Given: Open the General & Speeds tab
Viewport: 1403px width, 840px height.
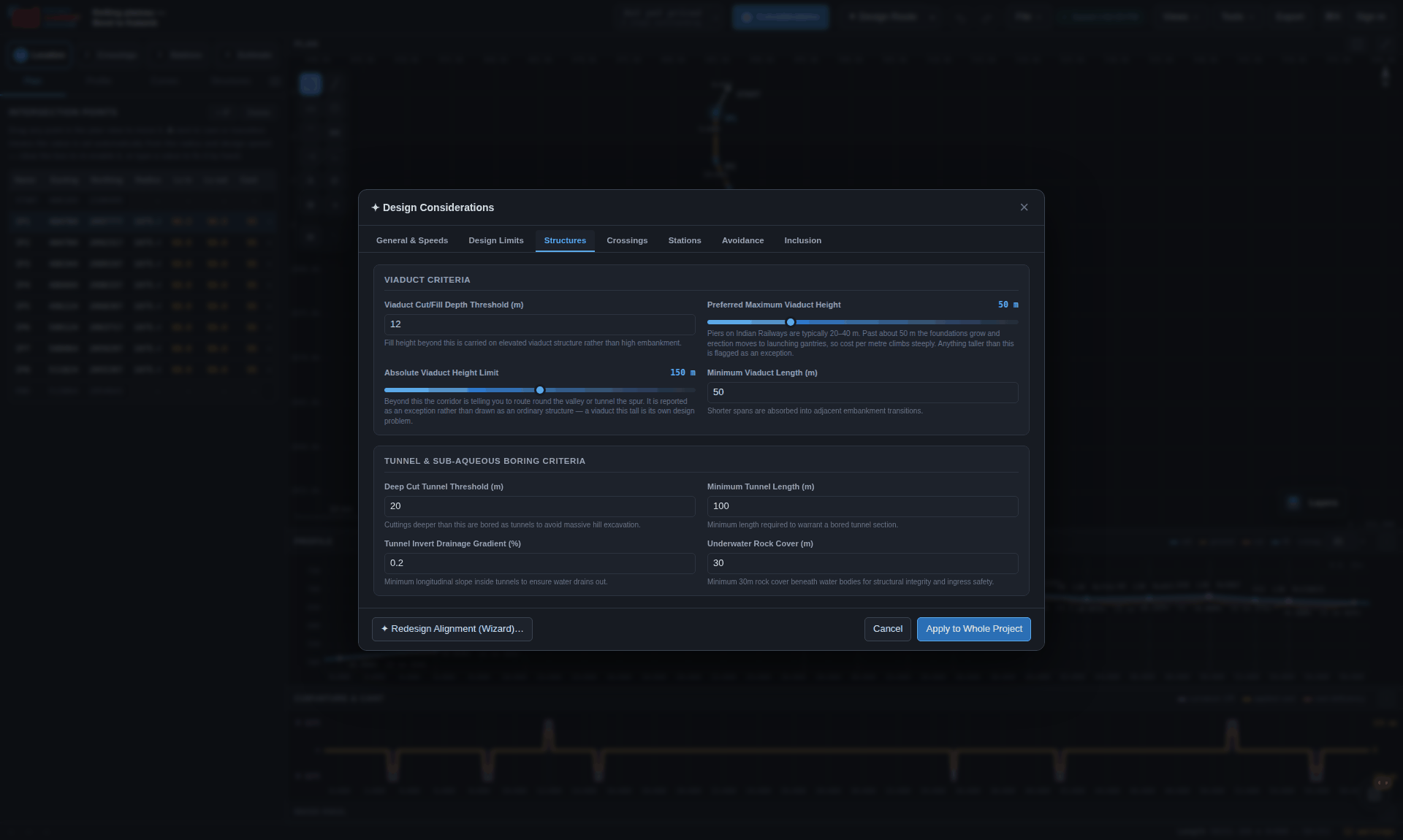Looking at the screenshot, I should [412, 240].
